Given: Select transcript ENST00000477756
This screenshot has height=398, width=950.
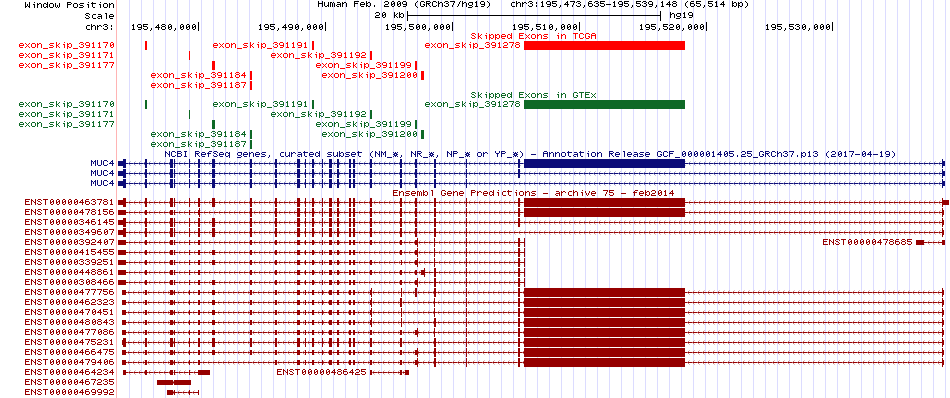Looking at the screenshot, I should pos(70,292).
